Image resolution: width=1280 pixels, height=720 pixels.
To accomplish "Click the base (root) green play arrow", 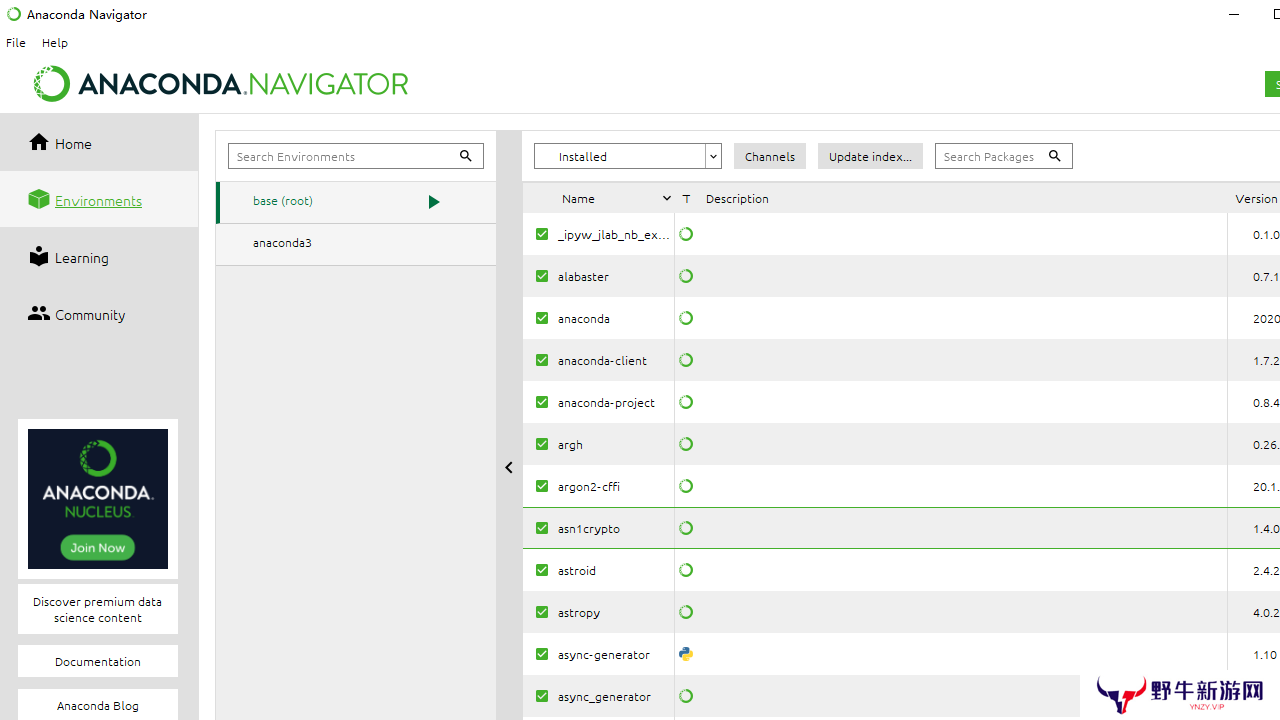I will (x=434, y=202).
